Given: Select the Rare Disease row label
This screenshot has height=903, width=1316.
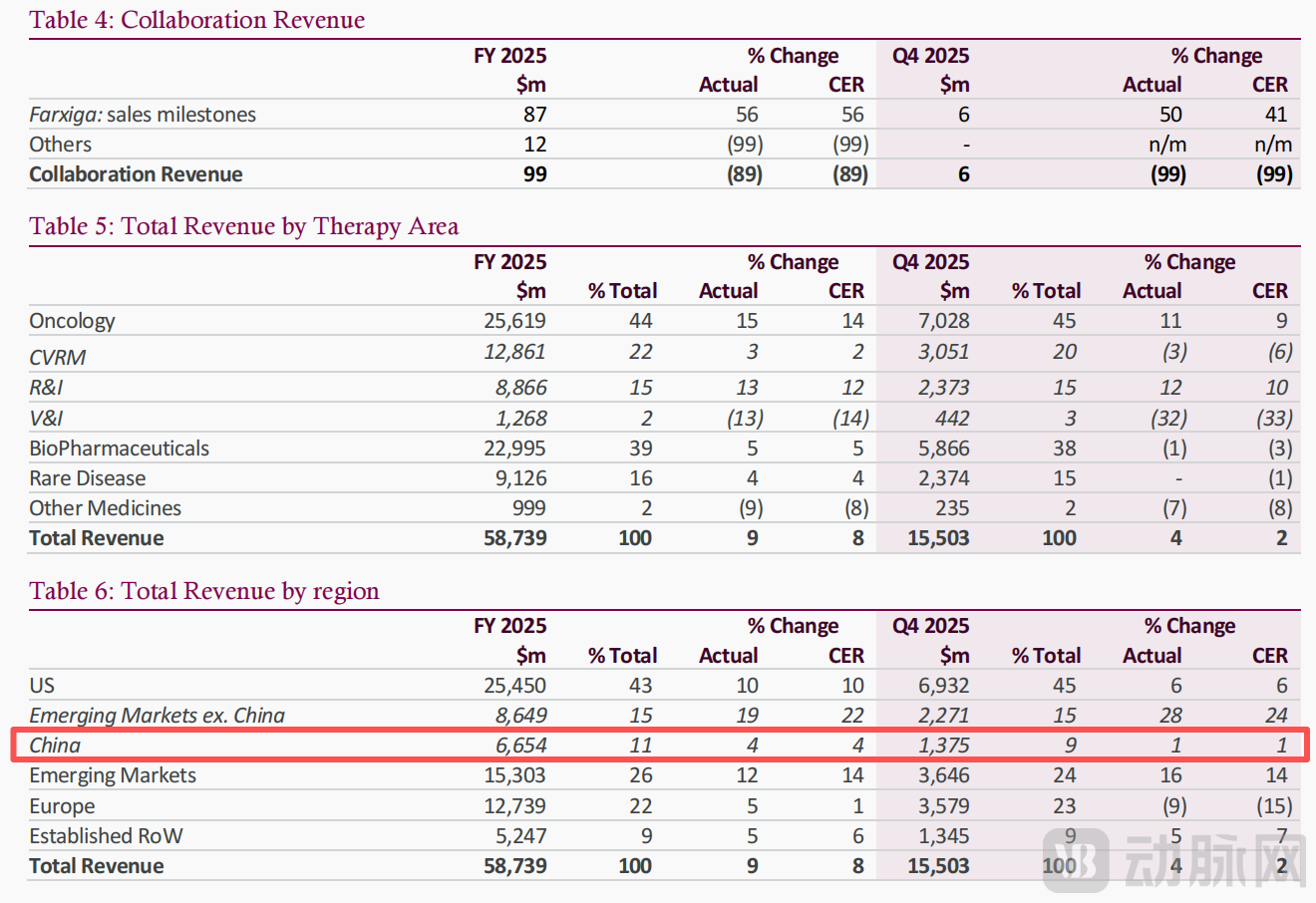Looking at the screenshot, I should tap(87, 478).
